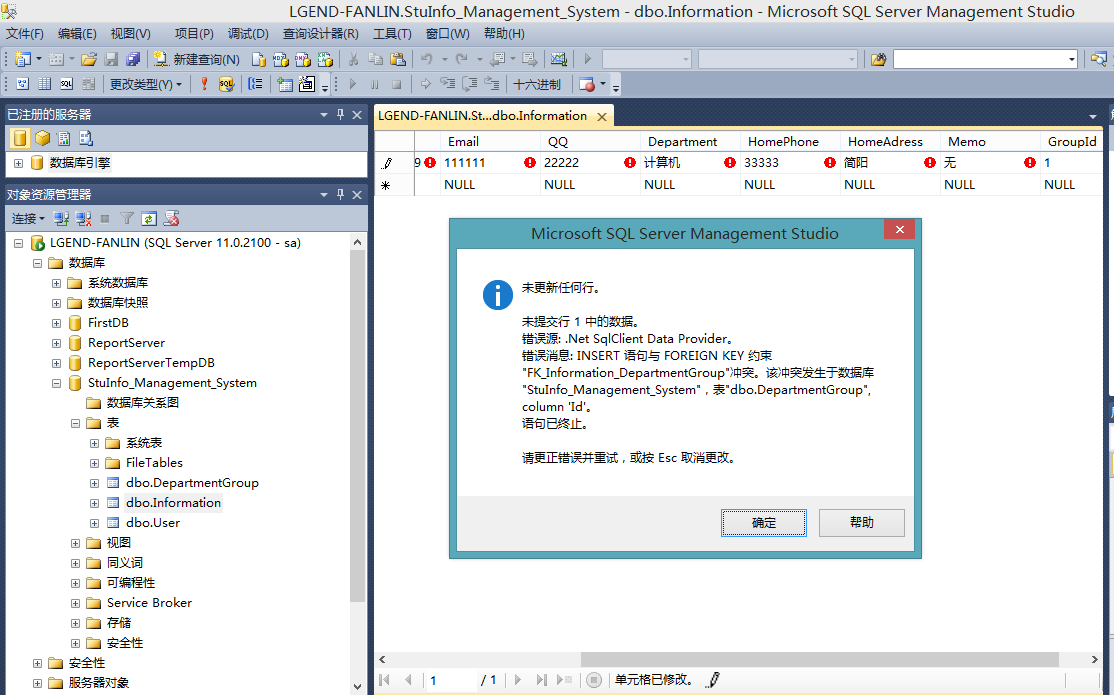The height and width of the screenshot is (695, 1114).
Task: Close the error dialog with the X
Action: 899,230
